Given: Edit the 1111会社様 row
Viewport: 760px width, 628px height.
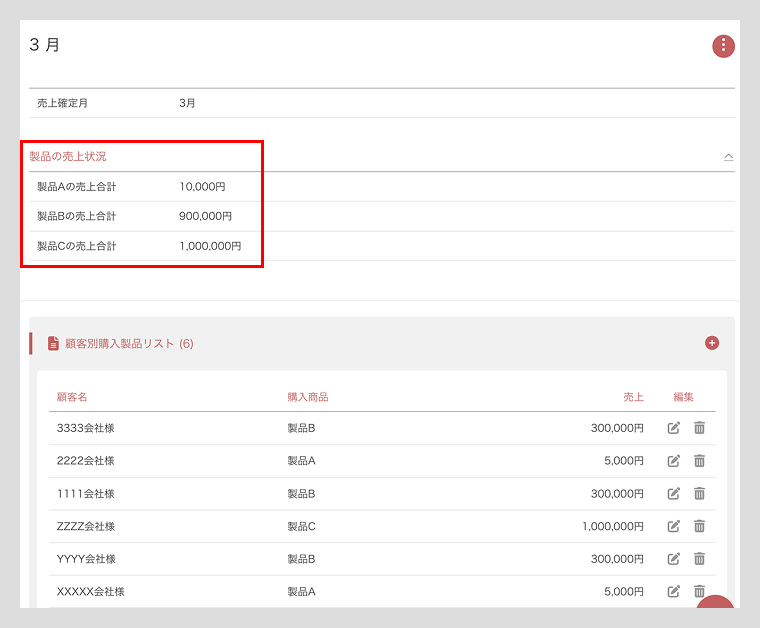Looking at the screenshot, I should (x=674, y=493).
